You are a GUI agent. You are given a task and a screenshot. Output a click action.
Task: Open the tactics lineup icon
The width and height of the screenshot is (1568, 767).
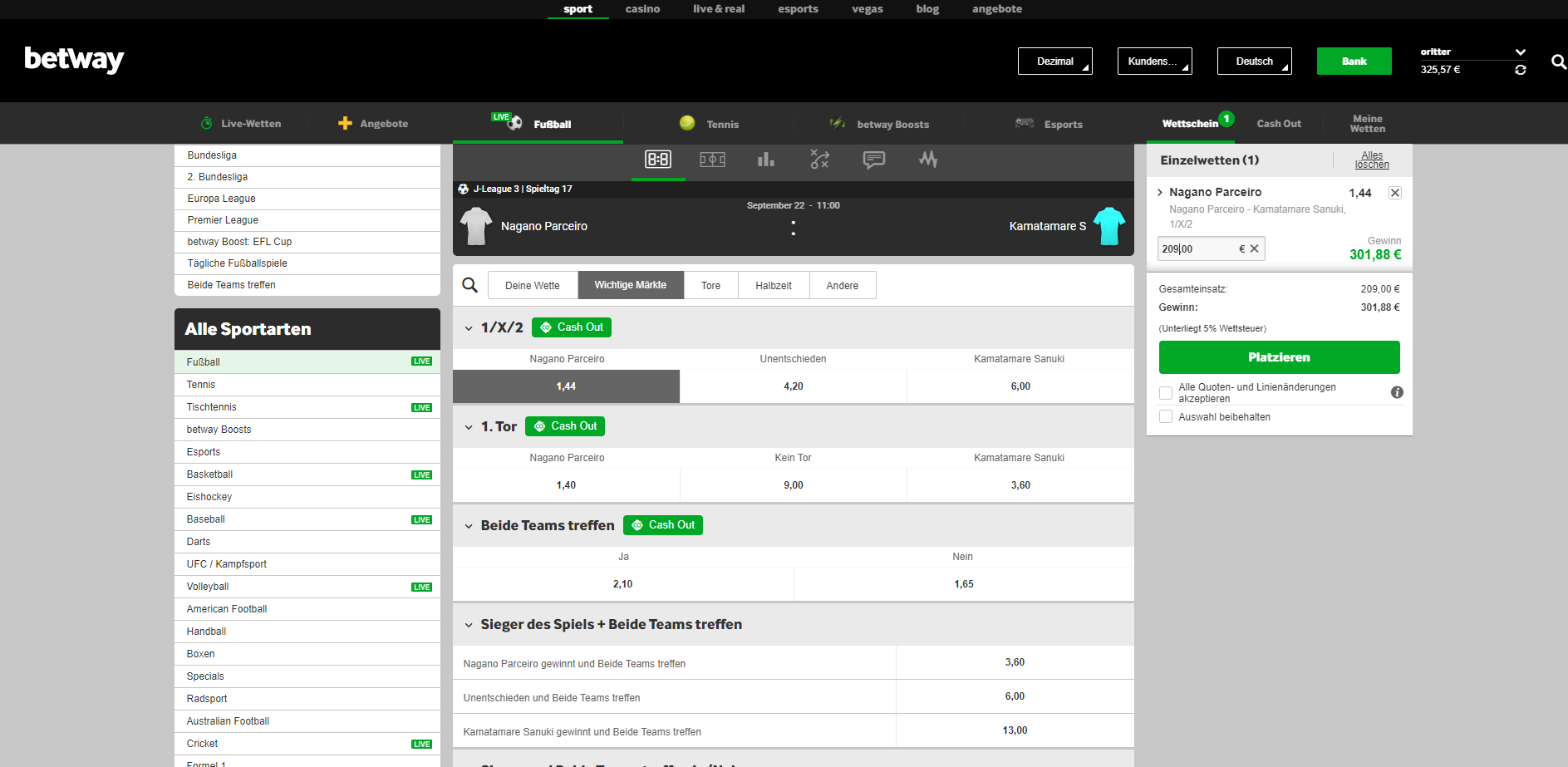[x=819, y=160]
